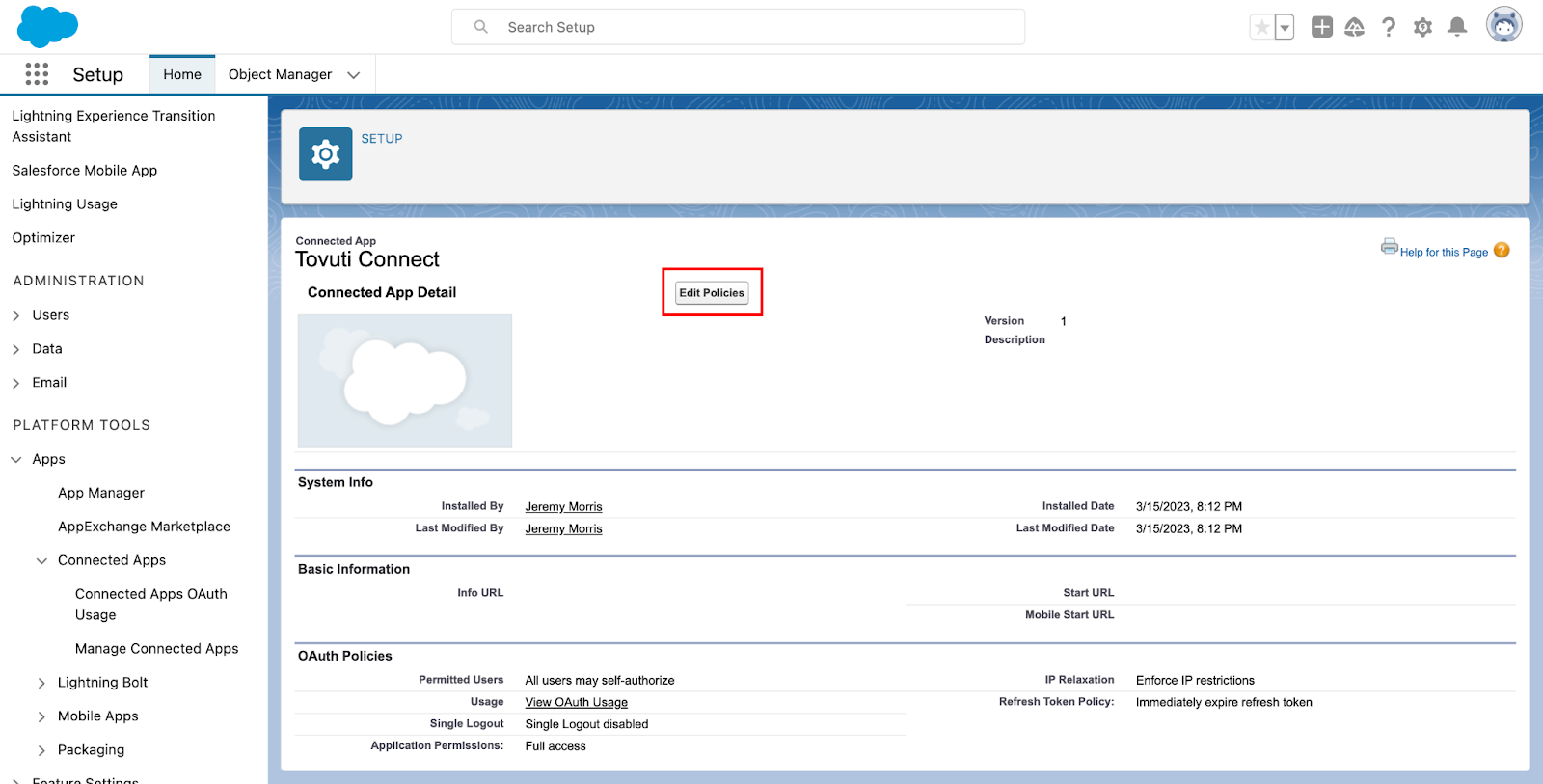Click the Installed Date value text

coord(1189,507)
